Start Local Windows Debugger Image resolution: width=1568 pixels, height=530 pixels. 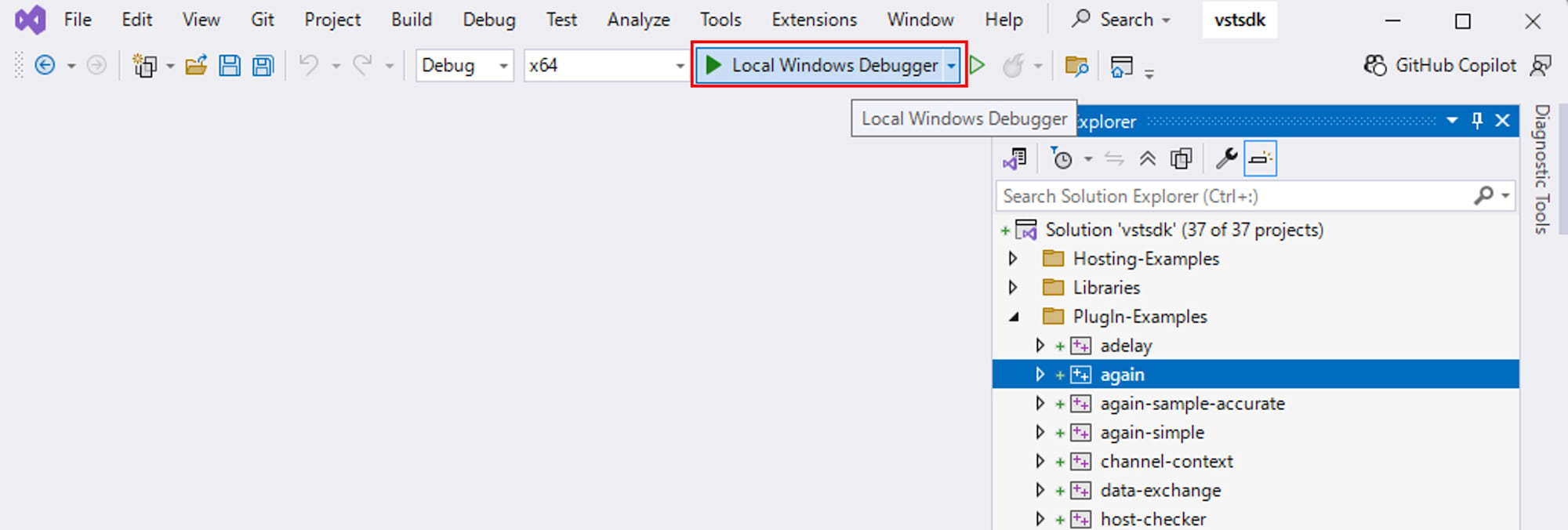(820, 65)
